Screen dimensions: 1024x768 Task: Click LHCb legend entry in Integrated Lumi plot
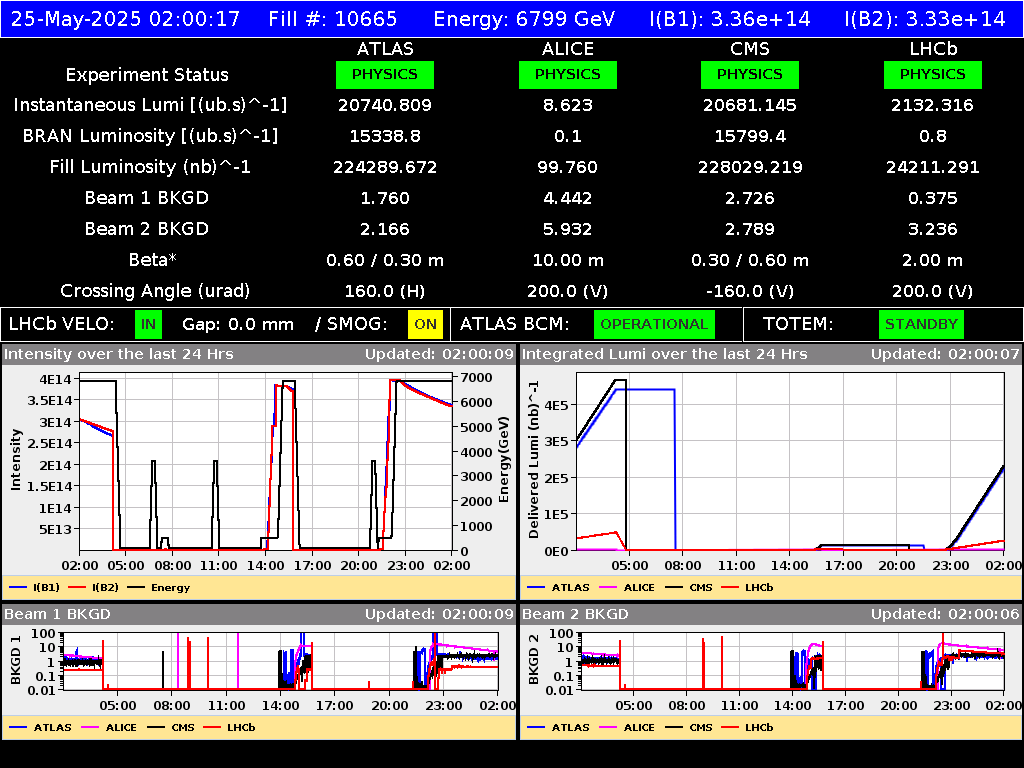coord(748,587)
